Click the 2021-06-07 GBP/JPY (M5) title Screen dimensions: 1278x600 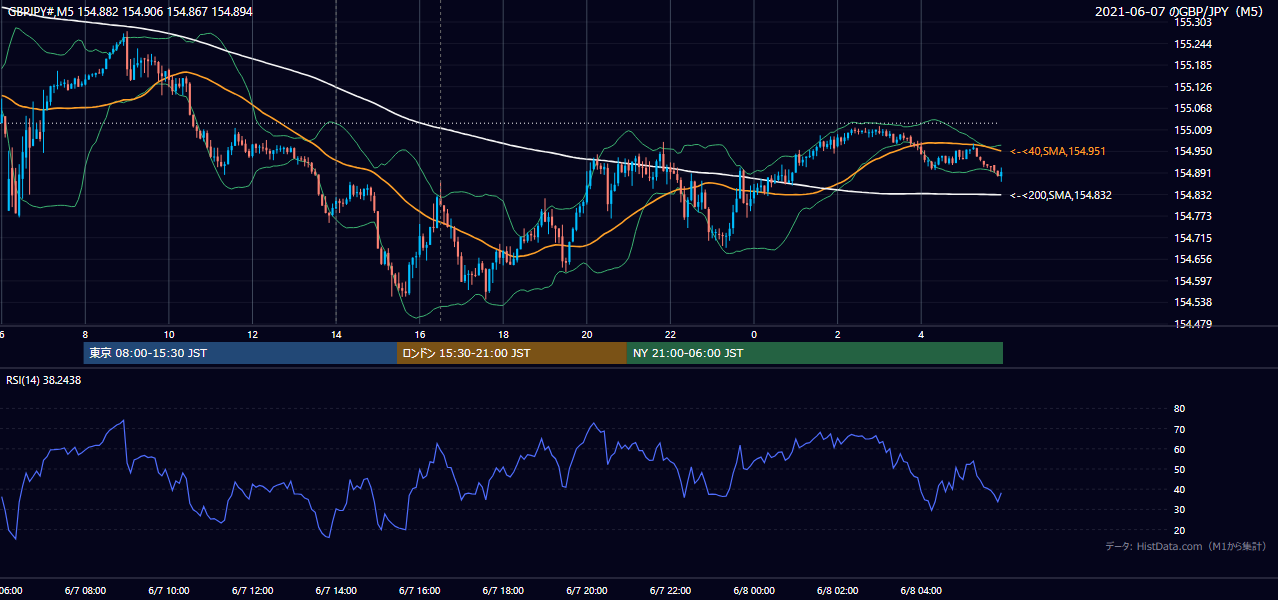pyautogui.click(x=1179, y=11)
